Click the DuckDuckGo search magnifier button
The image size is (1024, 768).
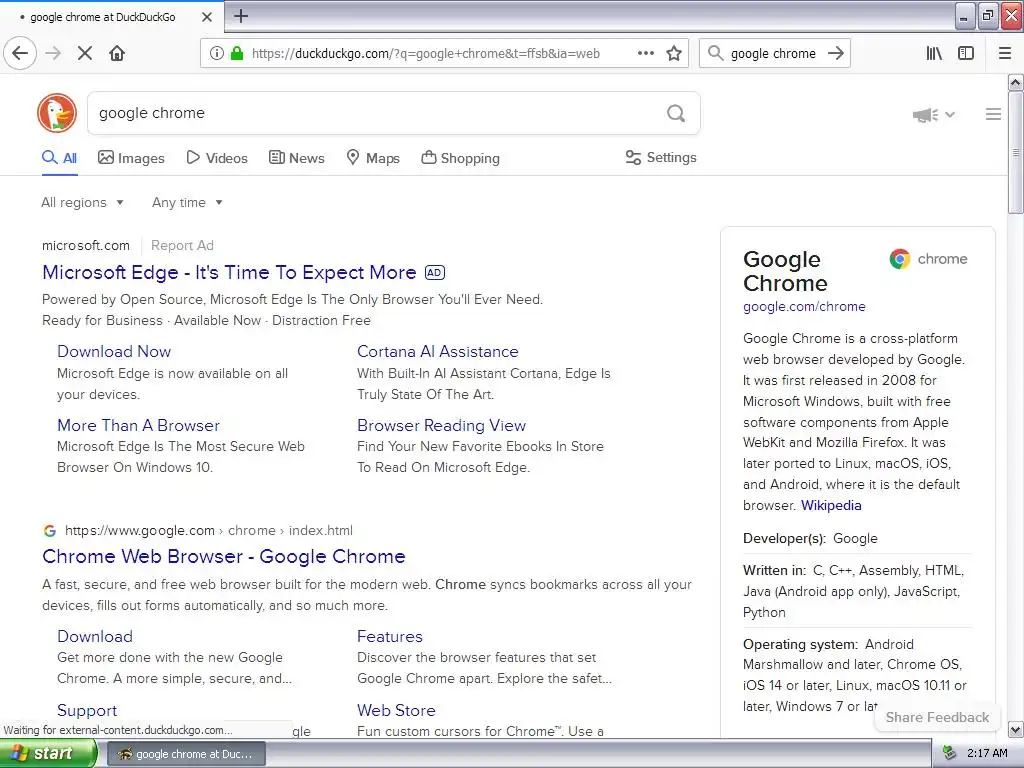(676, 113)
